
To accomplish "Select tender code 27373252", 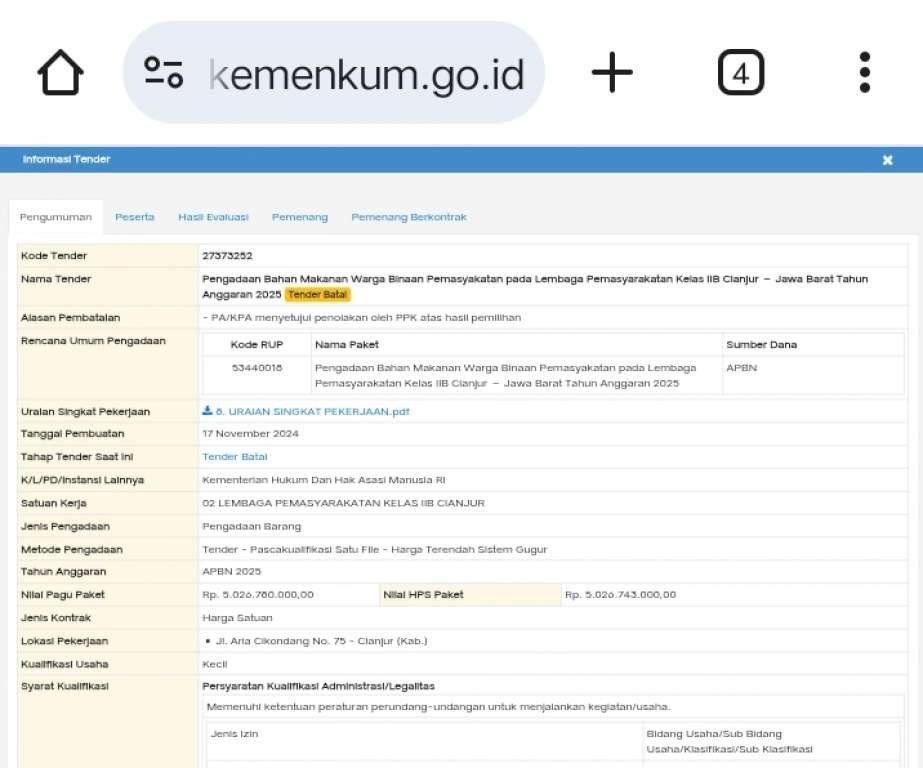I will tap(227, 256).
